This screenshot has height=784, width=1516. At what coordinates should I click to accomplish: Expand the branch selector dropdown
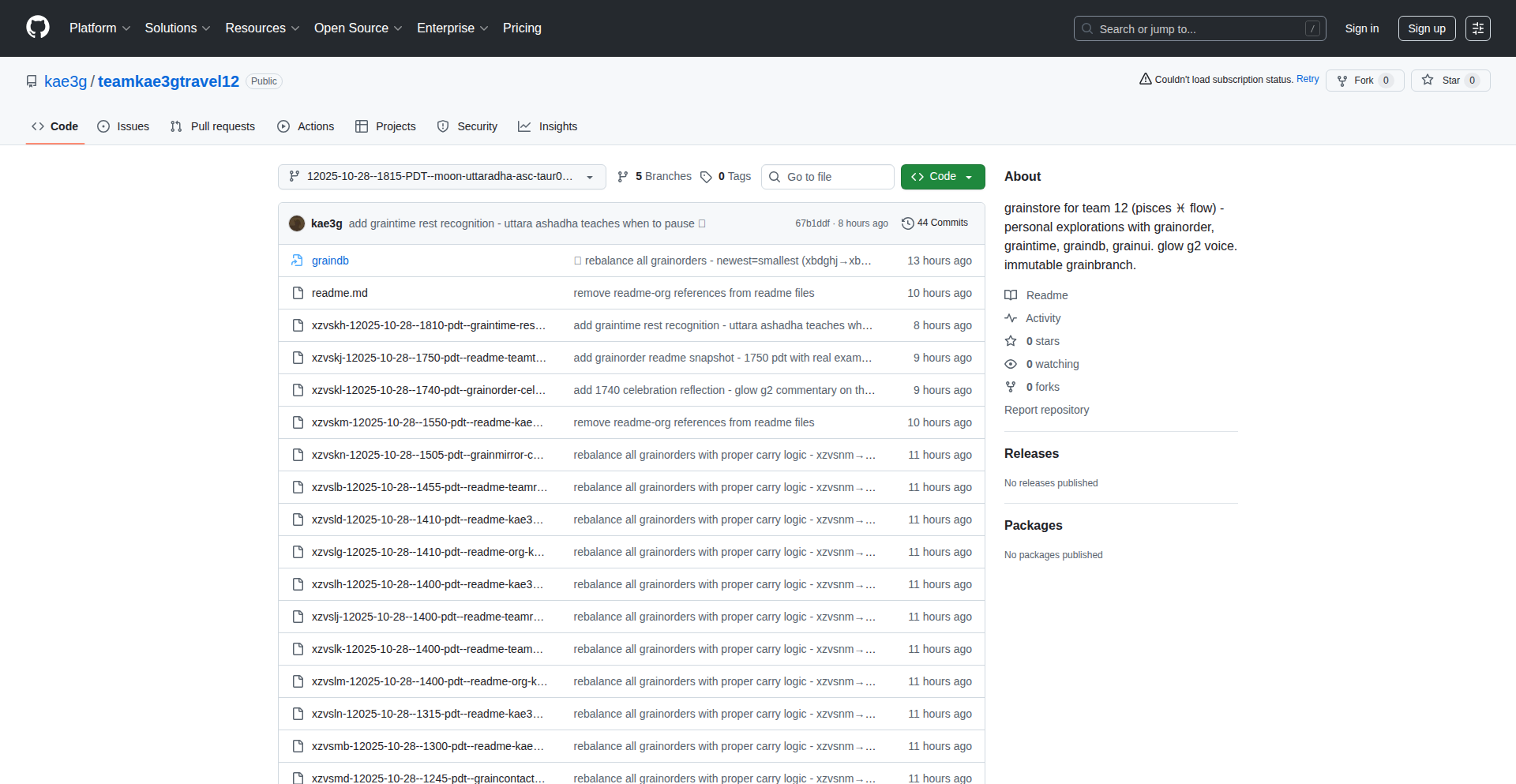coord(441,177)
